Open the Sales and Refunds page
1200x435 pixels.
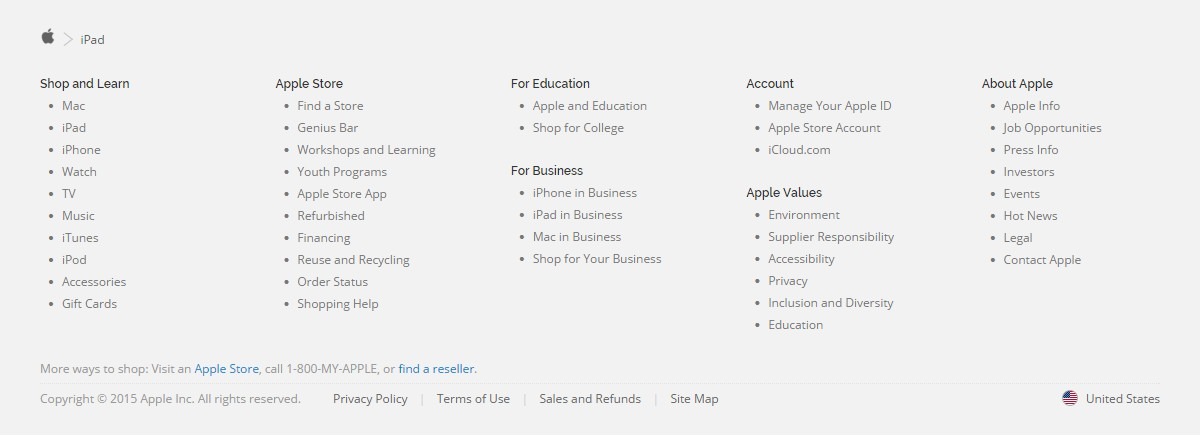tap(590, 398)
